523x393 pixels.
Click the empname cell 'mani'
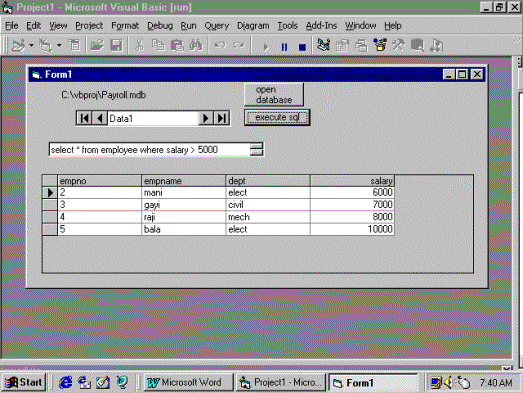[x=184, y=192]
